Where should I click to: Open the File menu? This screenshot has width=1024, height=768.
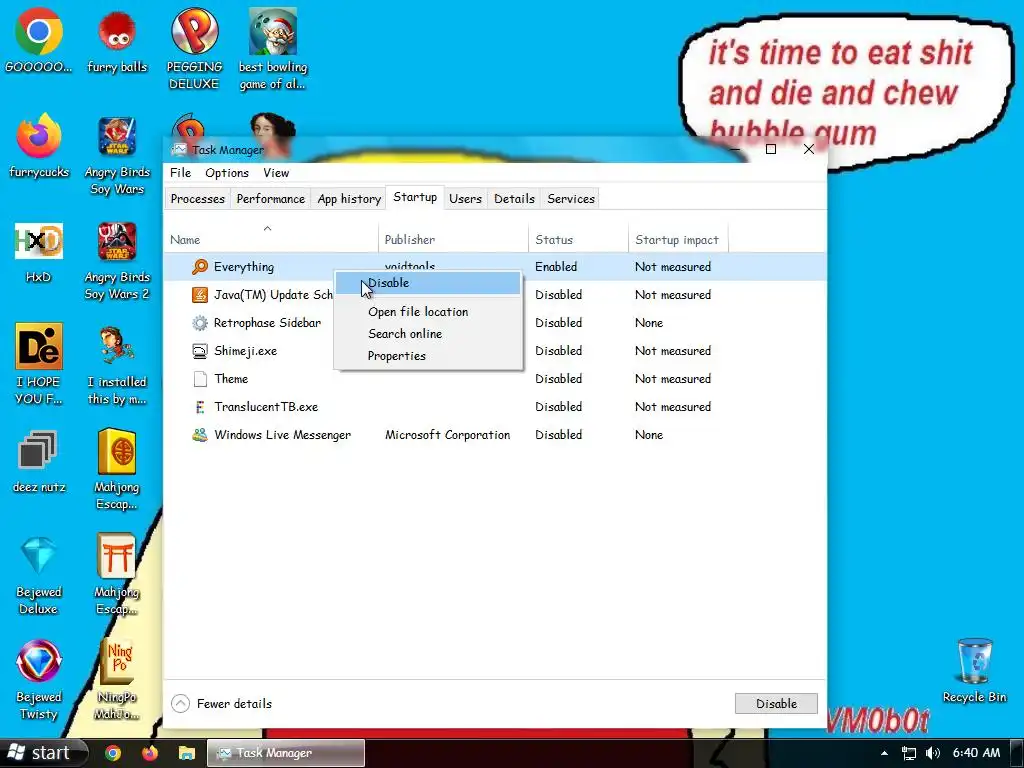pos(180,172)
